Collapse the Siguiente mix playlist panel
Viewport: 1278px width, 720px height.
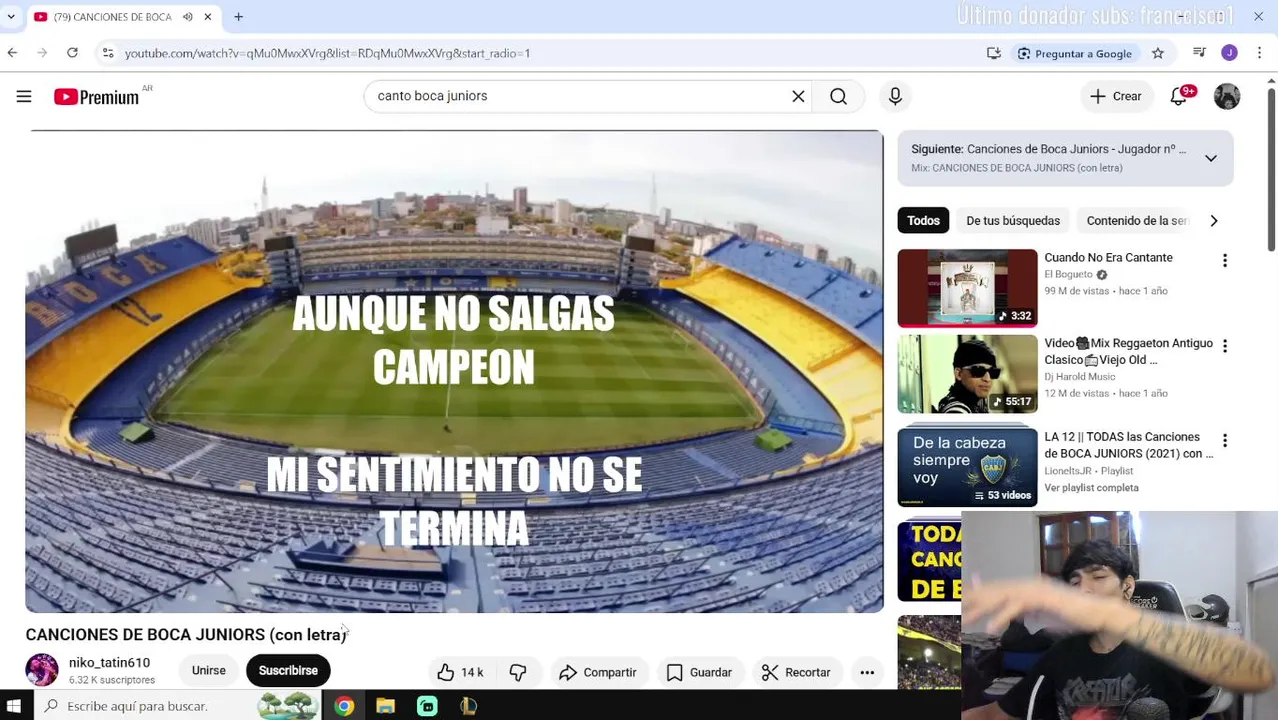(x=1210, y=158)
